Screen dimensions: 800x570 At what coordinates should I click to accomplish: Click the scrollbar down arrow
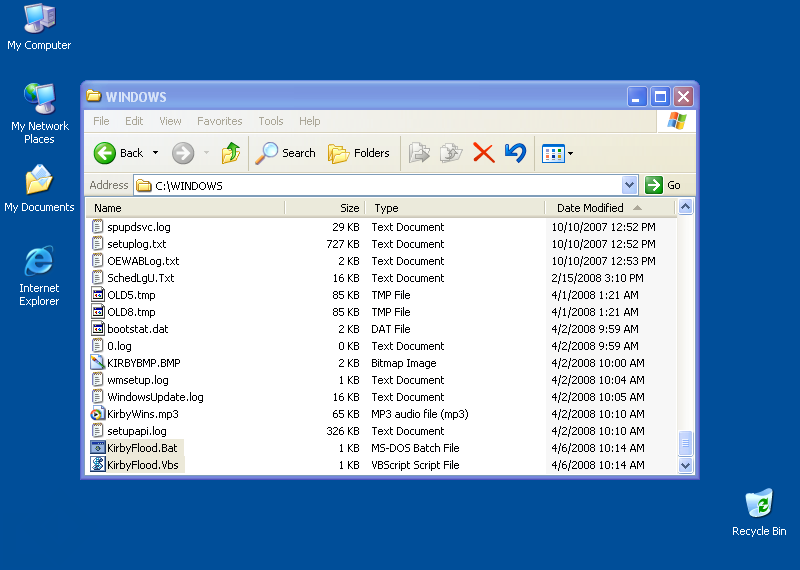pos(685,465)
